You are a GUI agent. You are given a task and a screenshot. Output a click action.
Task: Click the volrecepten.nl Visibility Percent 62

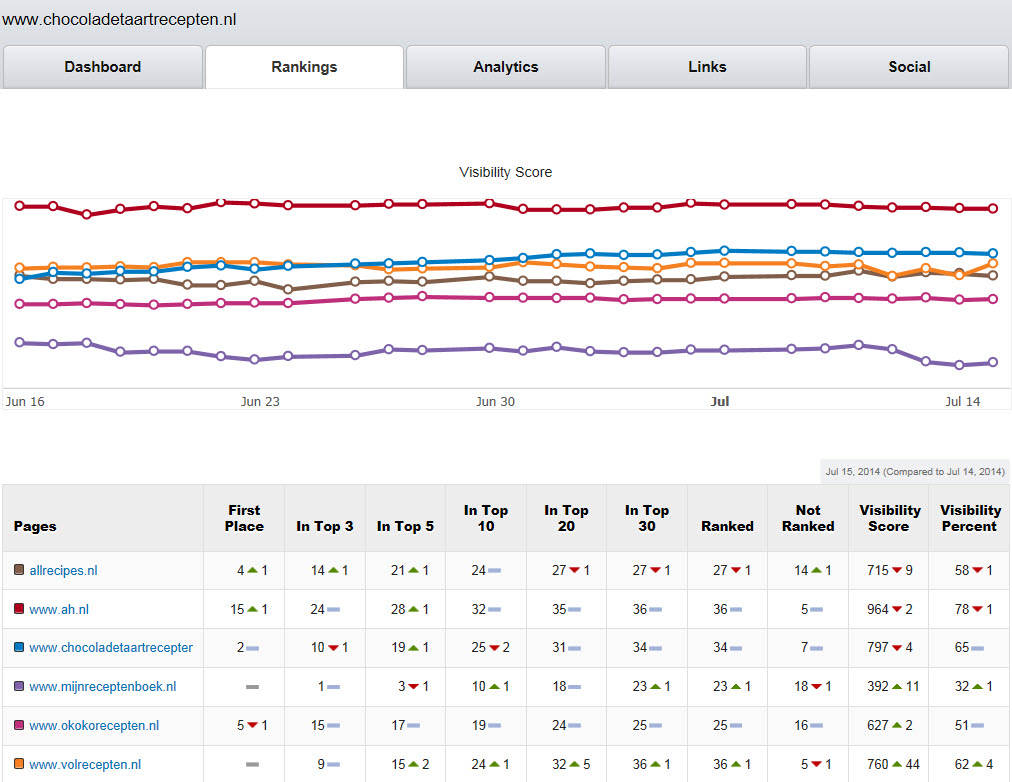coord(962,765)
